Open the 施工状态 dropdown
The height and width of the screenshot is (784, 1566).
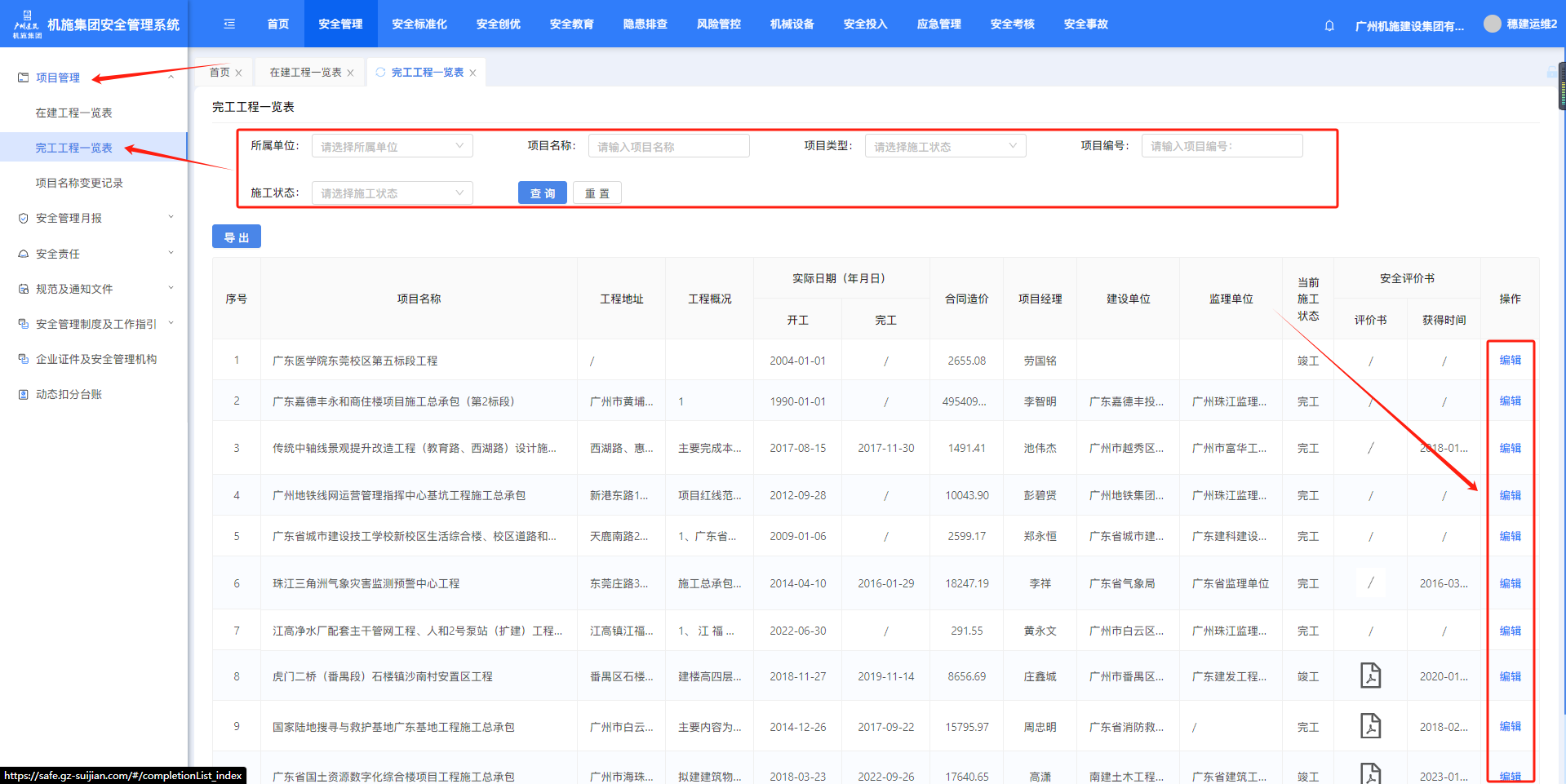392,193
